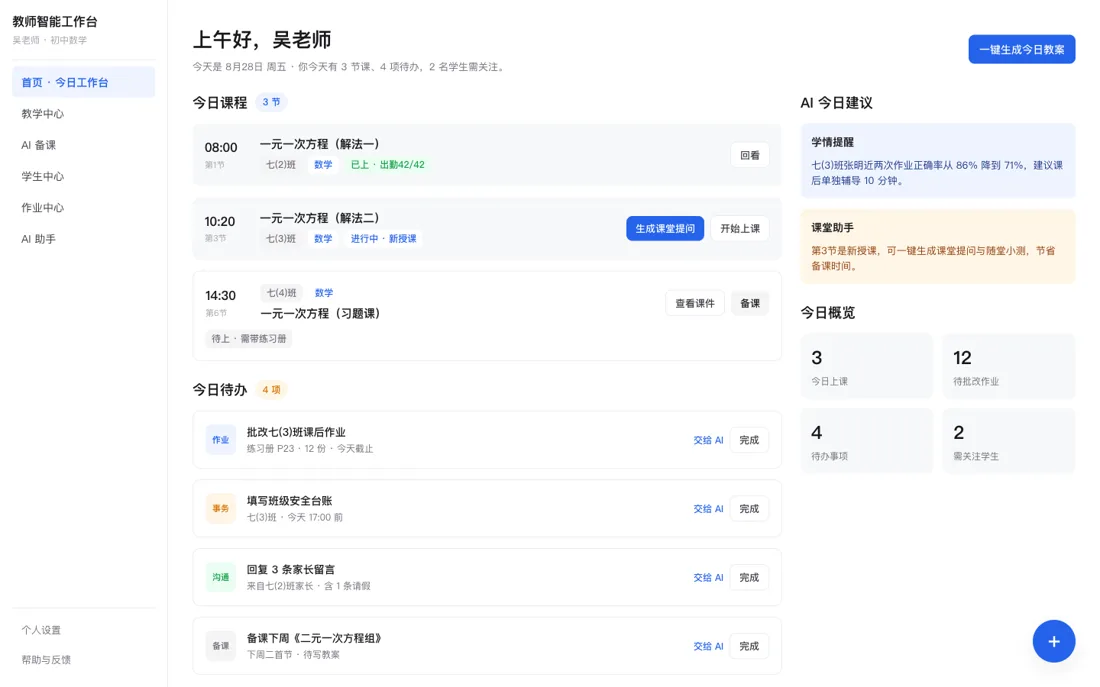
Task: Click the blue floating plus button
Action: 1053,641
